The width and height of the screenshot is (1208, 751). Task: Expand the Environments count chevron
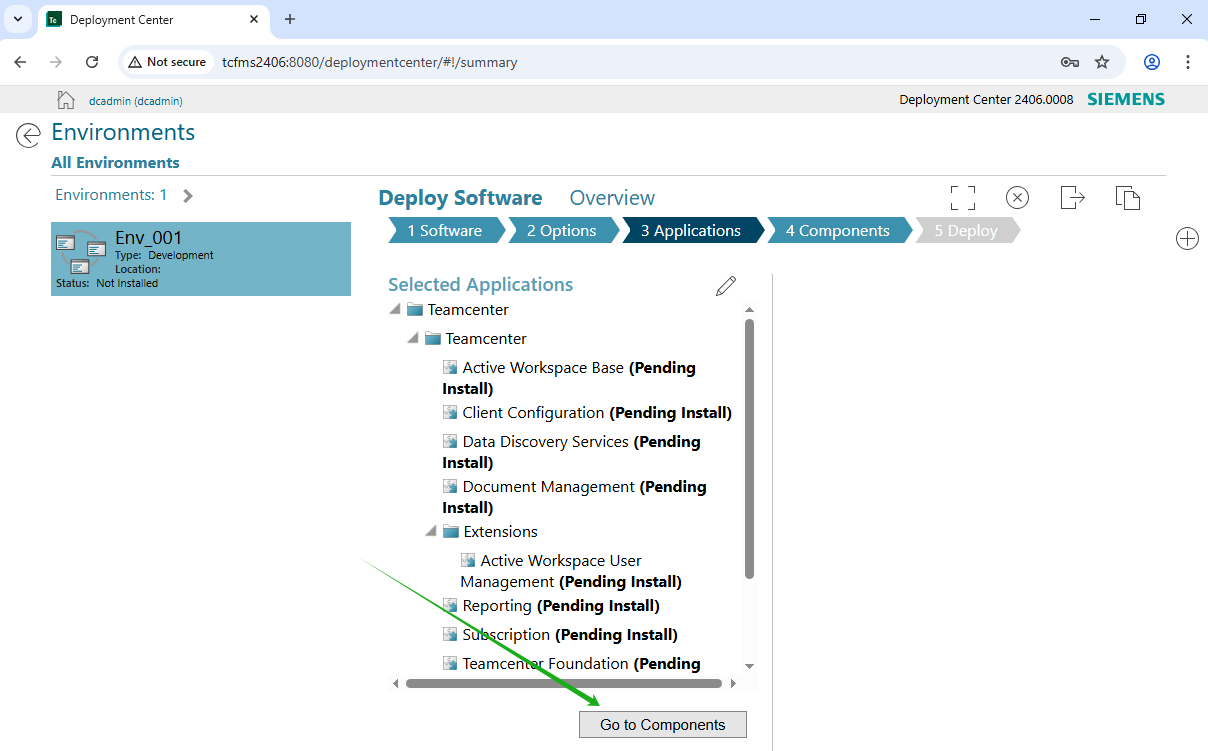coord(188,196)
